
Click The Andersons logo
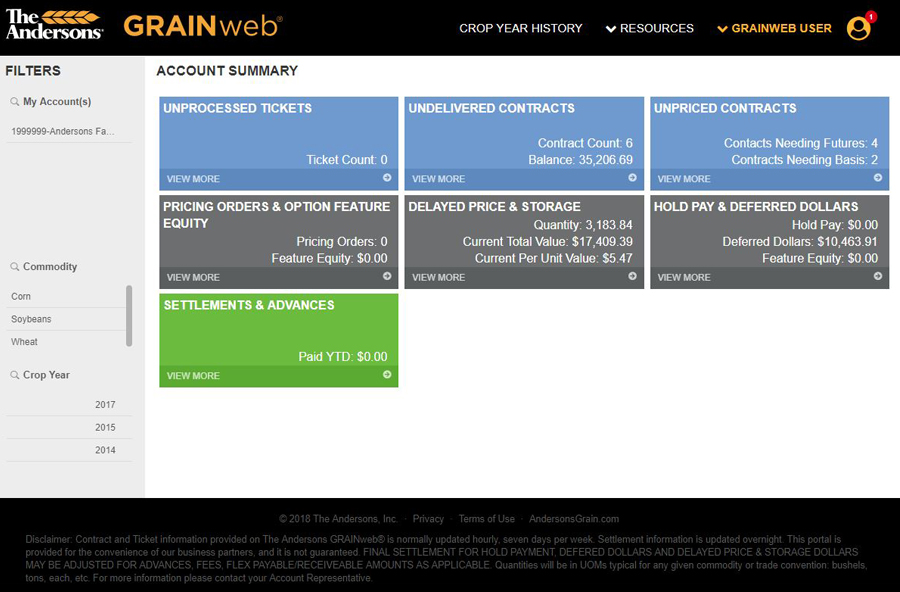tap(55, 25)
